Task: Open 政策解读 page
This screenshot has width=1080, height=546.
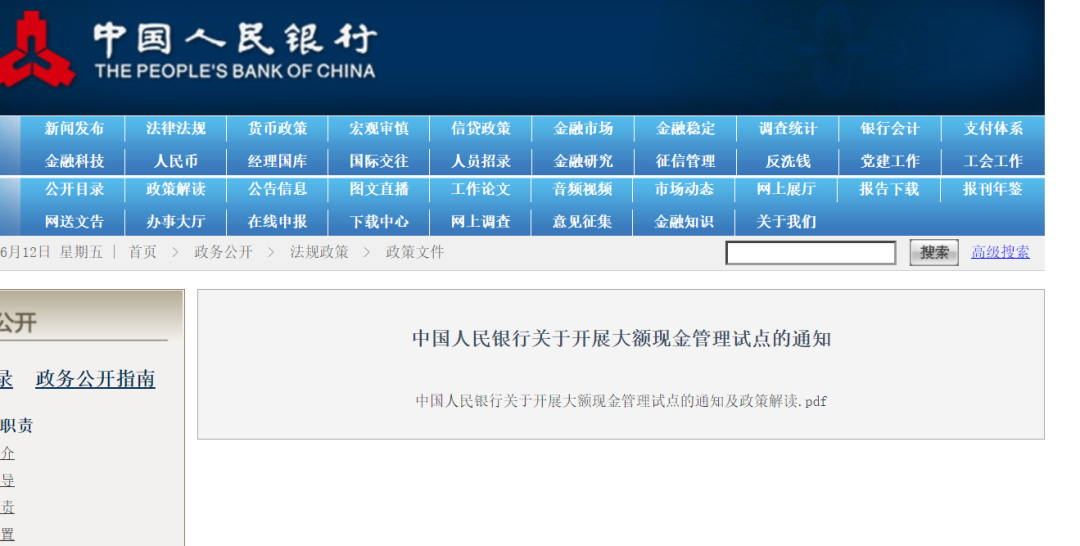Action: (x=176, y=189)
